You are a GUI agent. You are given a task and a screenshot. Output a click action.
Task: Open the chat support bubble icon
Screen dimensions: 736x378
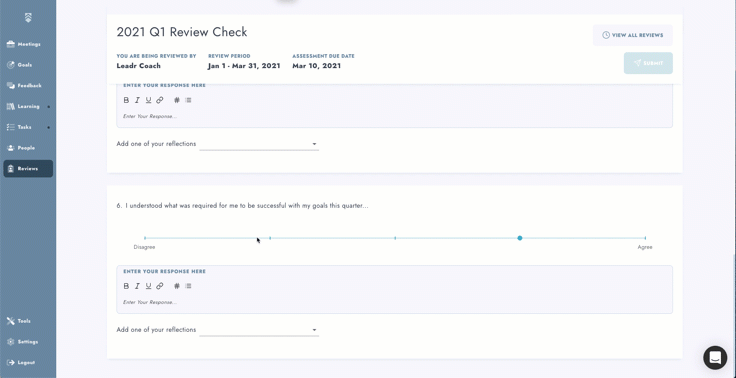pyautogui.click(x=715, y=357)
